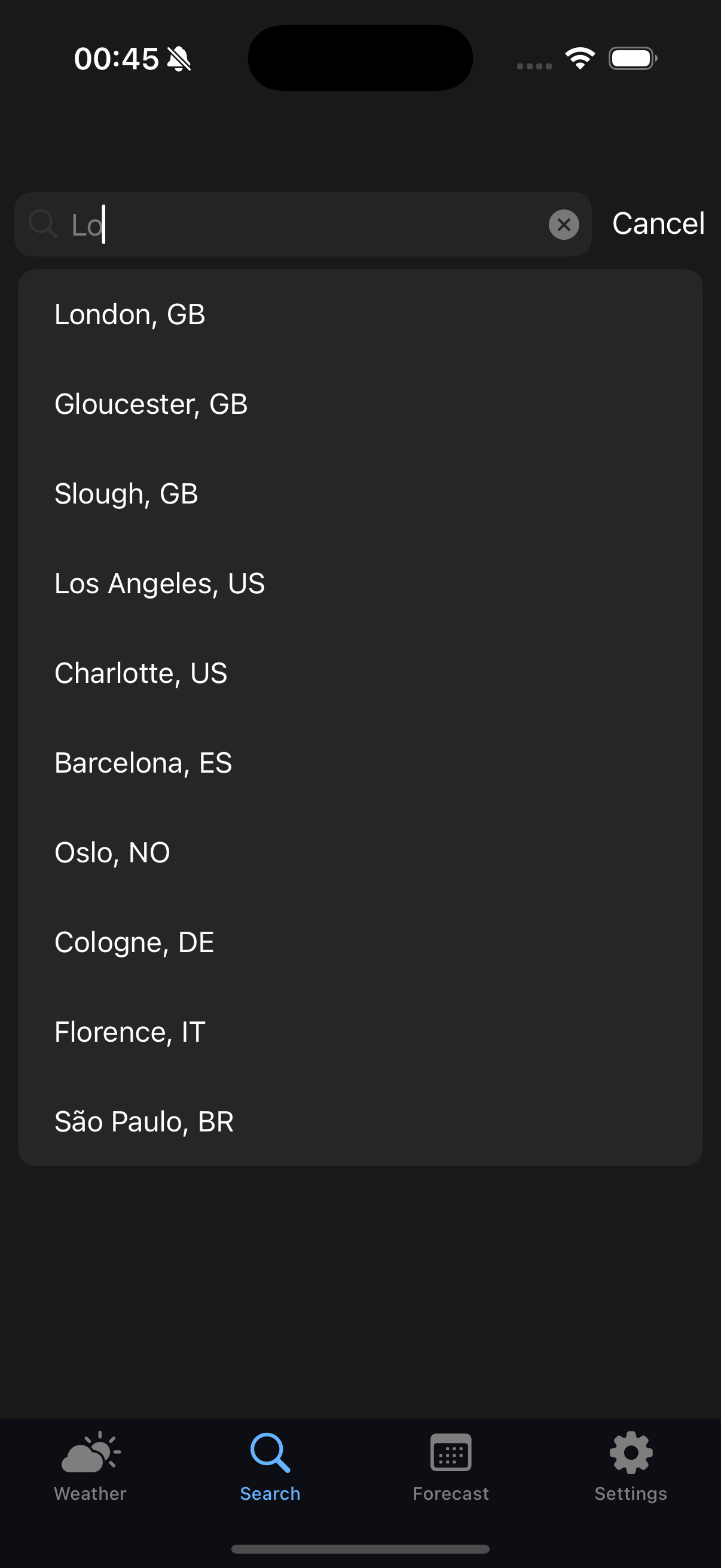Clear the search text with the X icon
The image size is (721, 1568).
pos(563,225)
